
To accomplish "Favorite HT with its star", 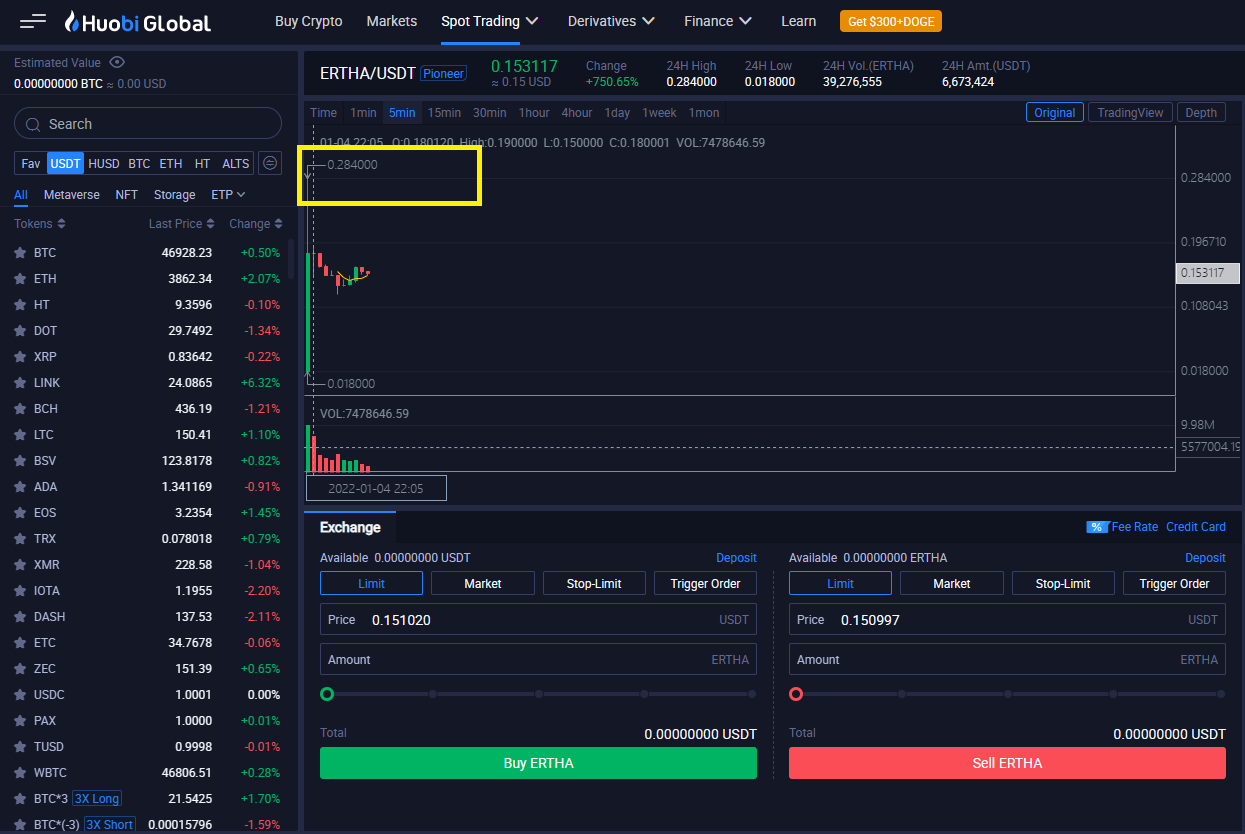I will coord(20,305).
